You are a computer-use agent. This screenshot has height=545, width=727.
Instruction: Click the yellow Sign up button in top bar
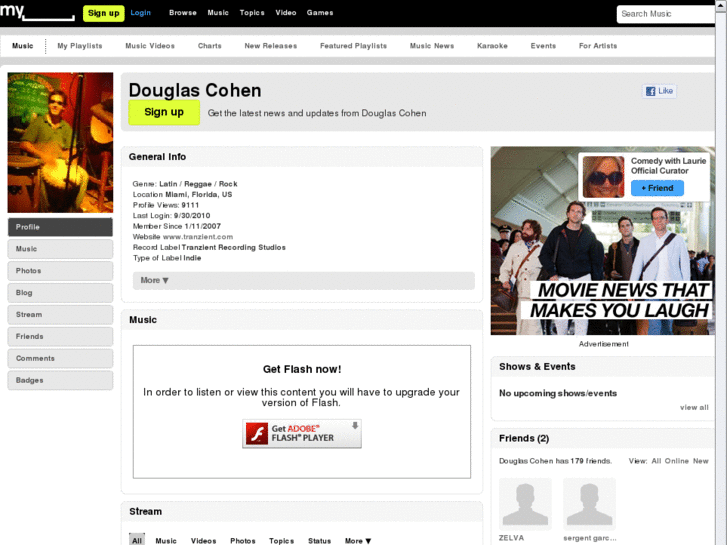104,13
